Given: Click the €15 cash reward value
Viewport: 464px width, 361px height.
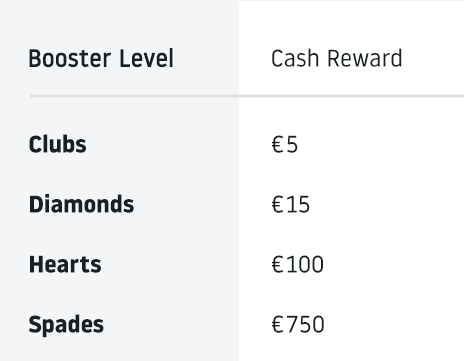Looking at the screenshot, I should [x=291, y=204].
